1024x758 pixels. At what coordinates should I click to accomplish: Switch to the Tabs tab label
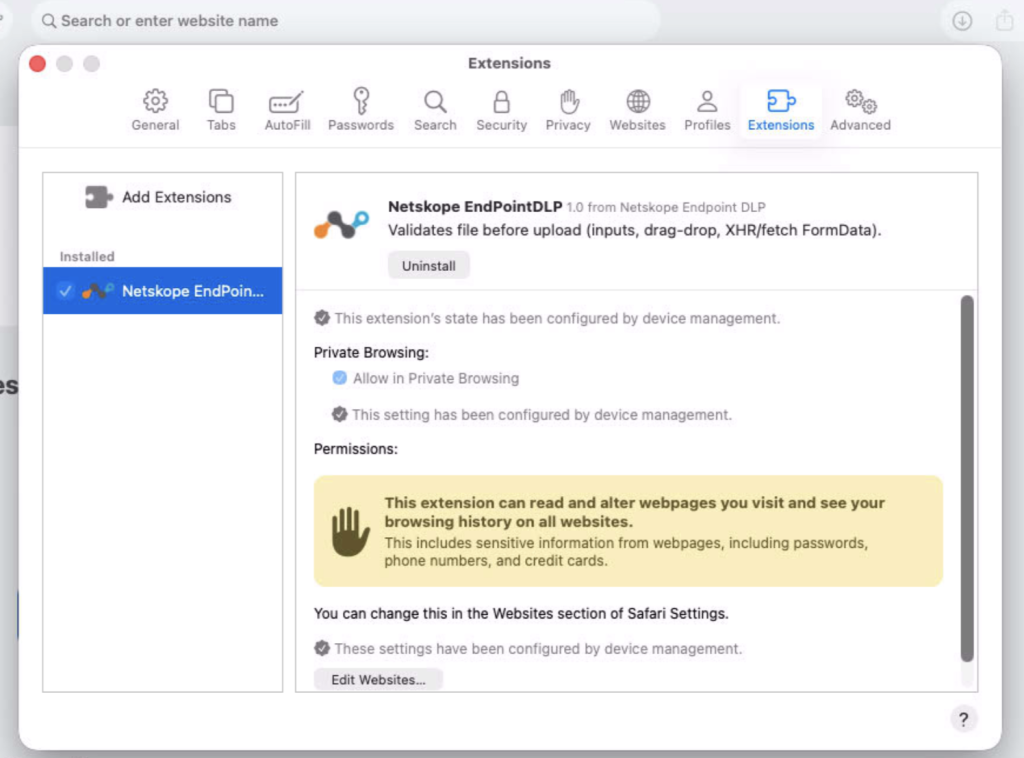tap(221, 125)
